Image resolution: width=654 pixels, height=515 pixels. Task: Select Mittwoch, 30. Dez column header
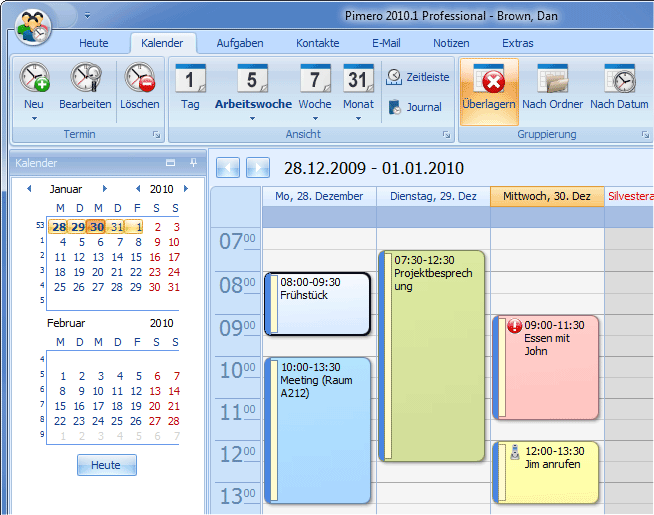click(547, 196)
